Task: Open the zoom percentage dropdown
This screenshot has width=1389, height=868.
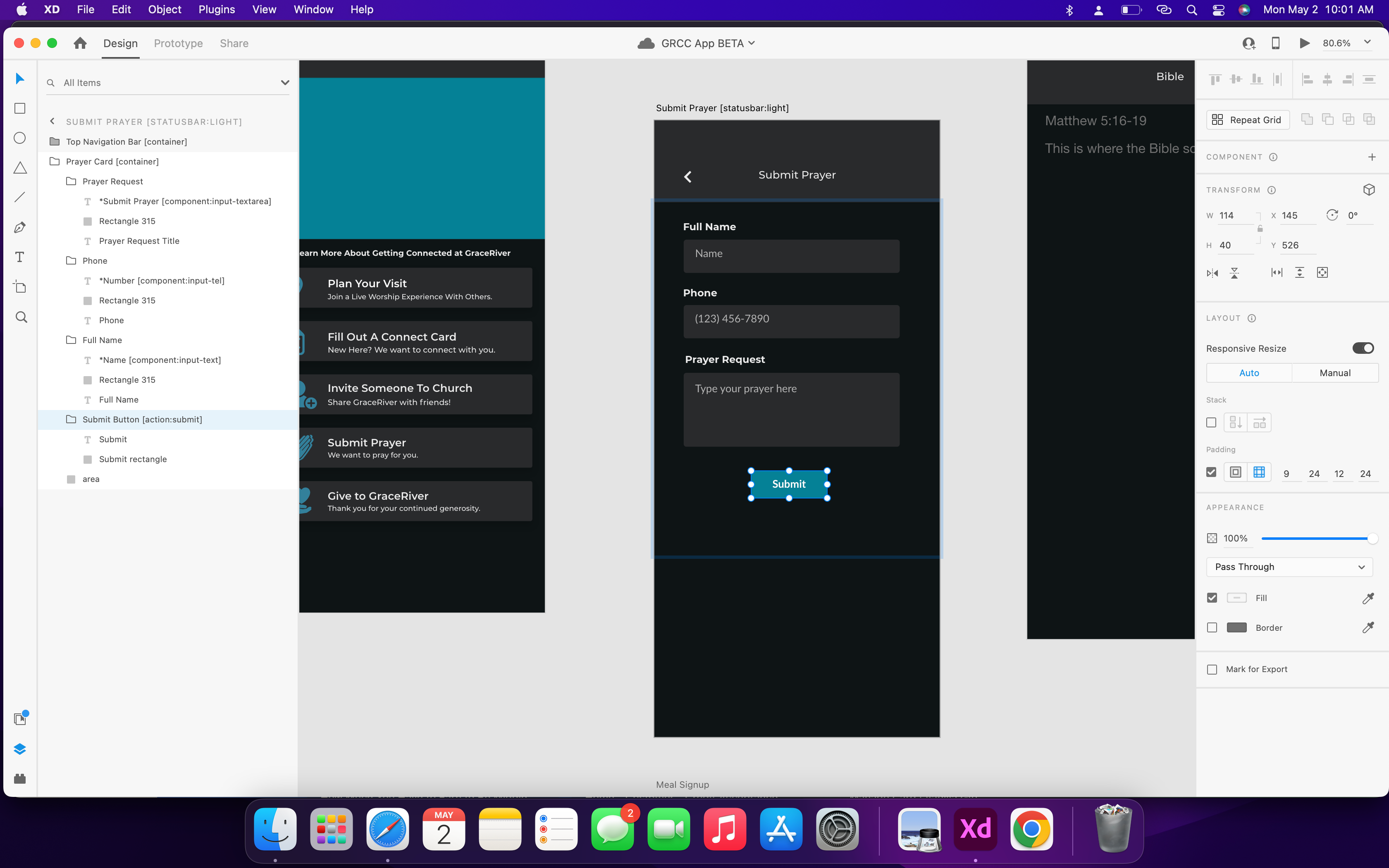Action: pos(1367,43)
